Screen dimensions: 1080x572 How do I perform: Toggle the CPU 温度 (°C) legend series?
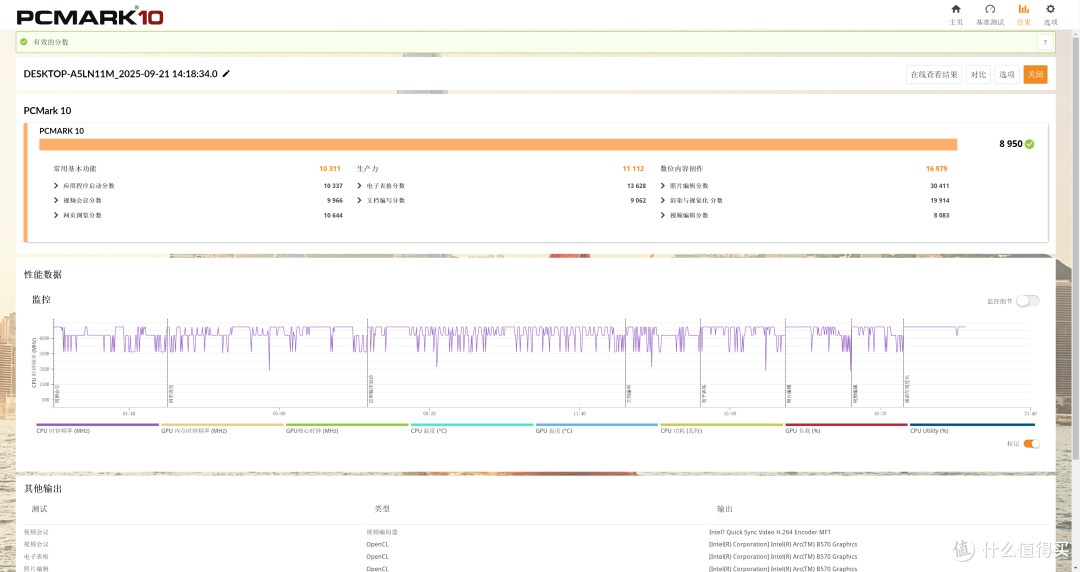472,428
